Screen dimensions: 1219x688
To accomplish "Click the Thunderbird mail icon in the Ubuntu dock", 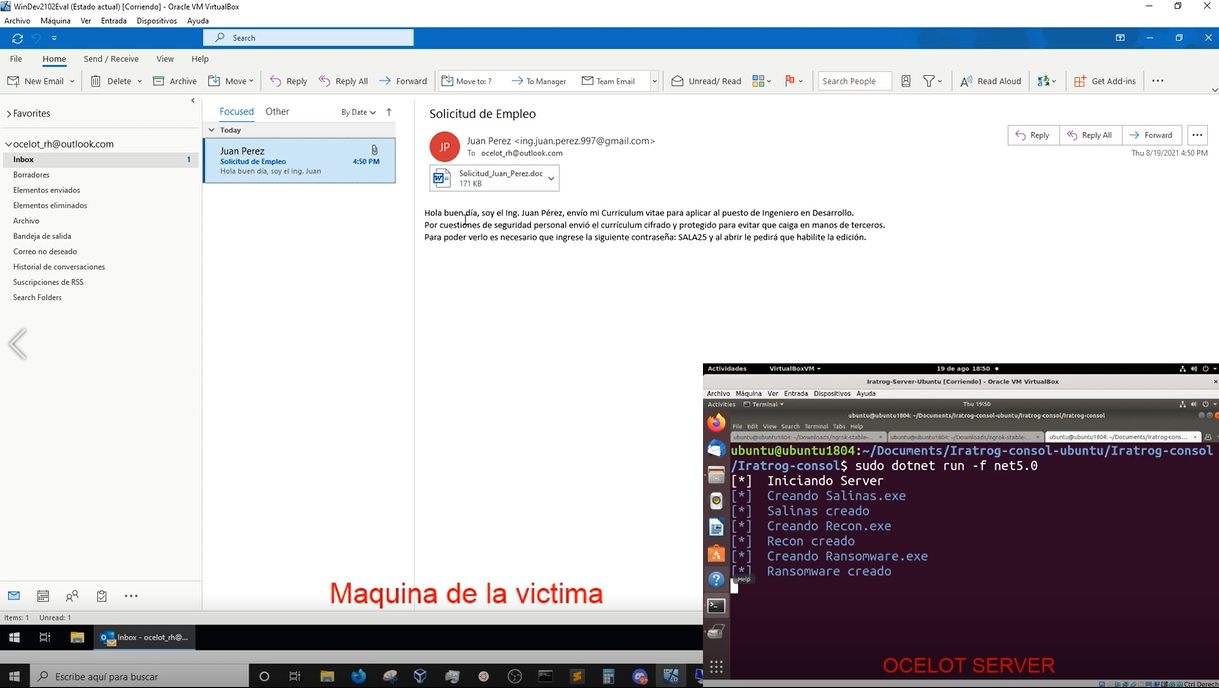I will 716,449.
